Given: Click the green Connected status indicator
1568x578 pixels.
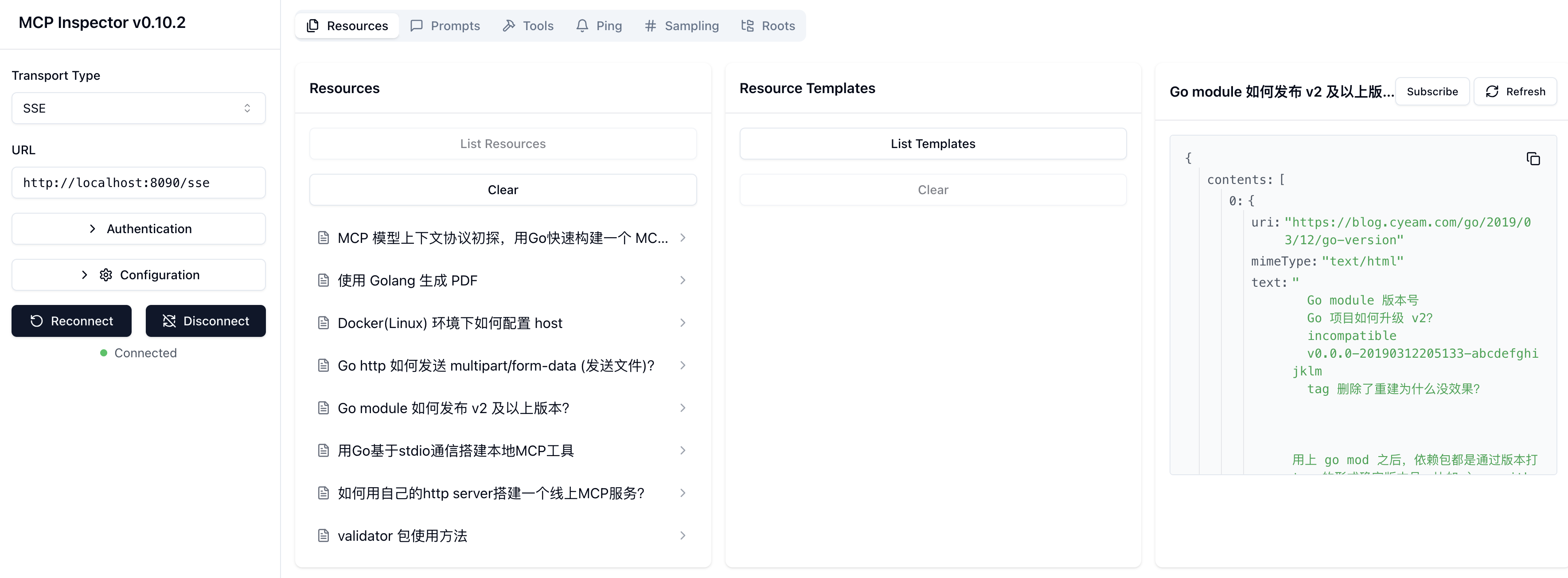Looking at the screenshot, I should point(103,353).
